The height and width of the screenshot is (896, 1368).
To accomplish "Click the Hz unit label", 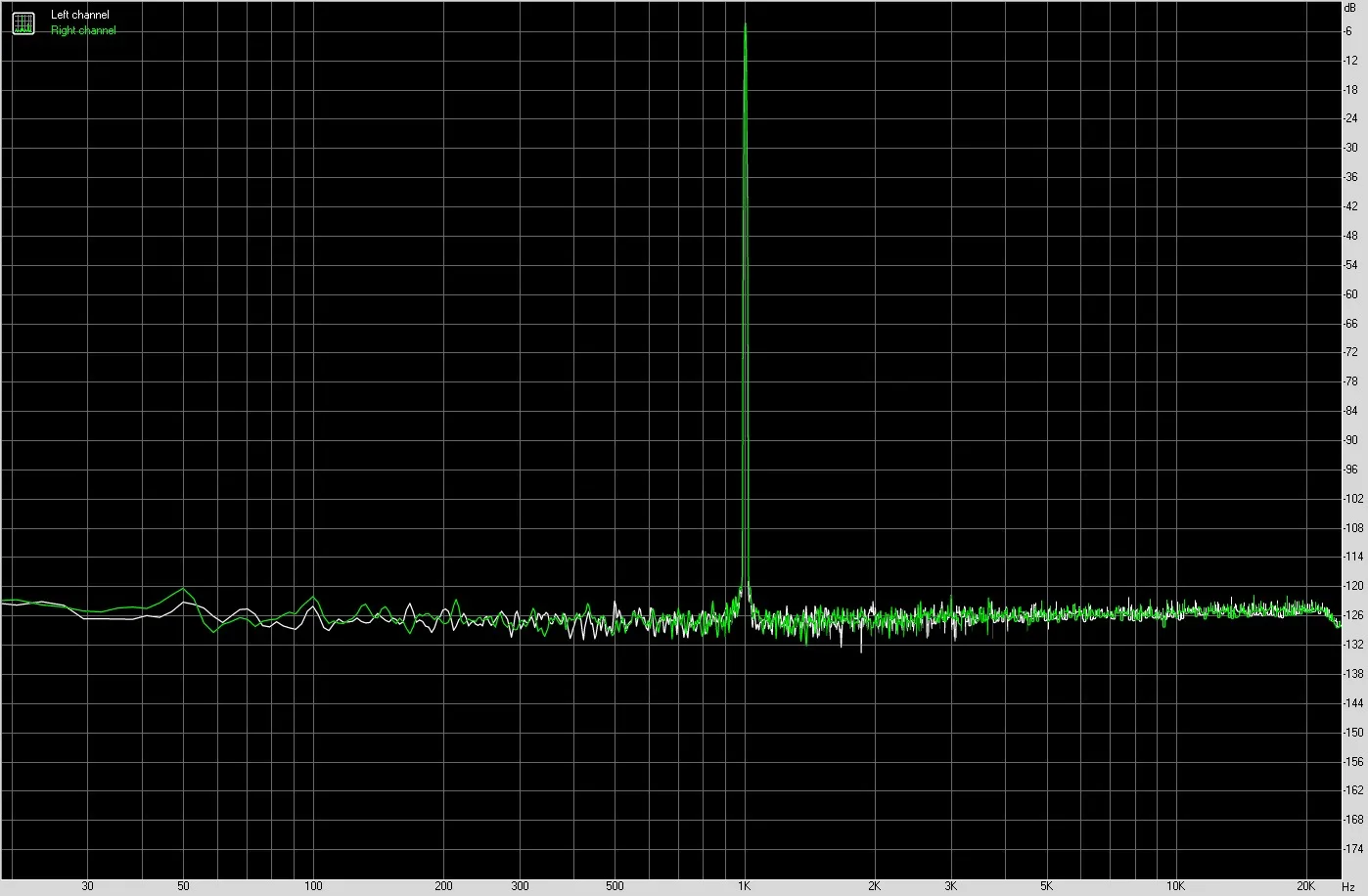I will point(1348,886).
